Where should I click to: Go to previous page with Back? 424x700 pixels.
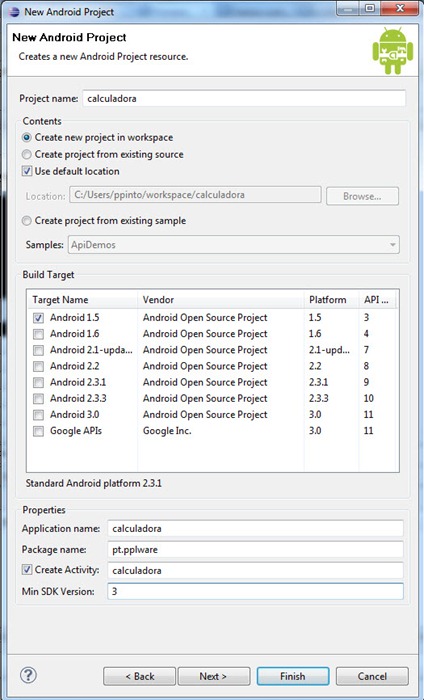(x=139, y=676)
